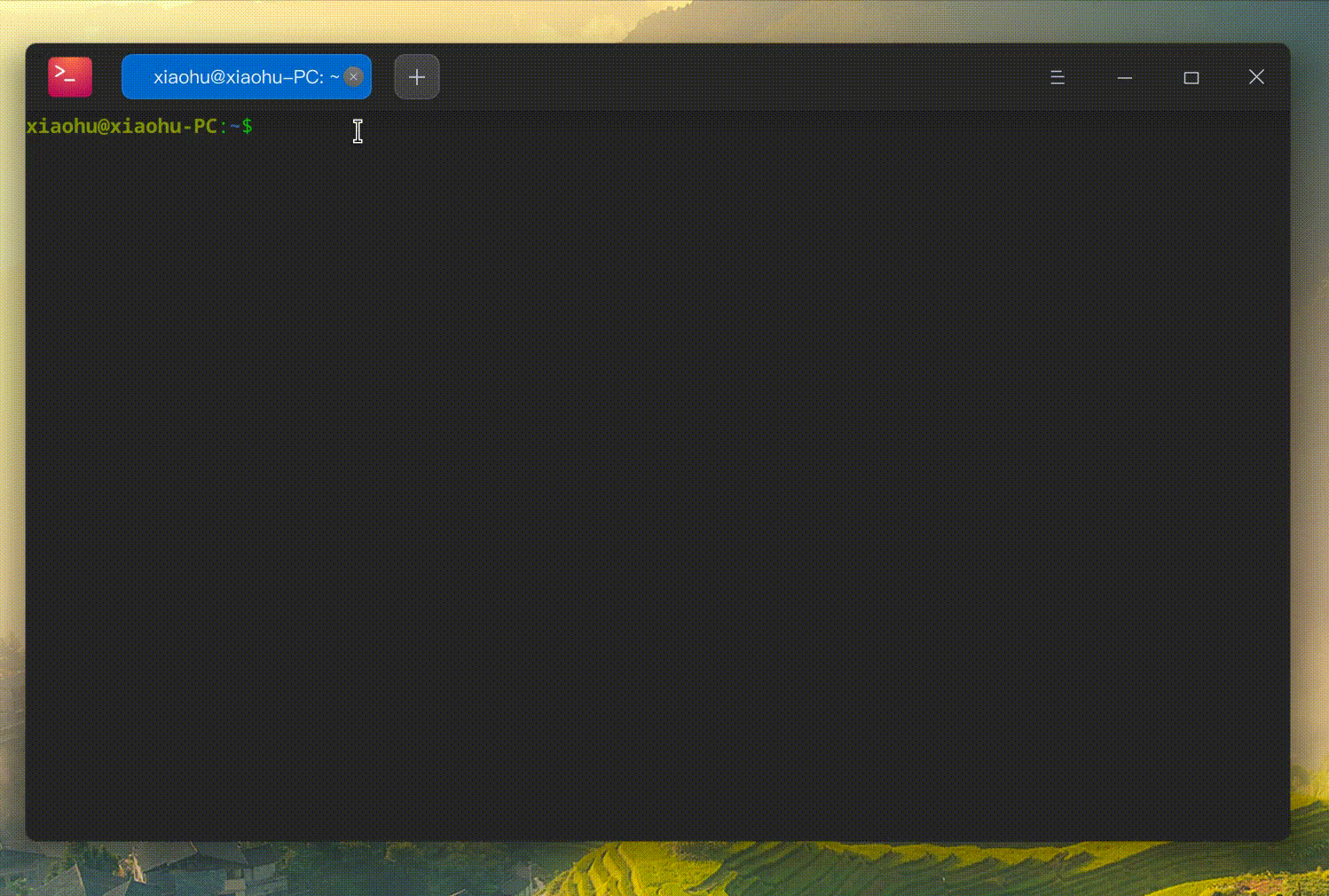This screenshot has height=896, width=1329.
Task: Close the xiaohu@xiaohu-PC tab
Action: 353,76
